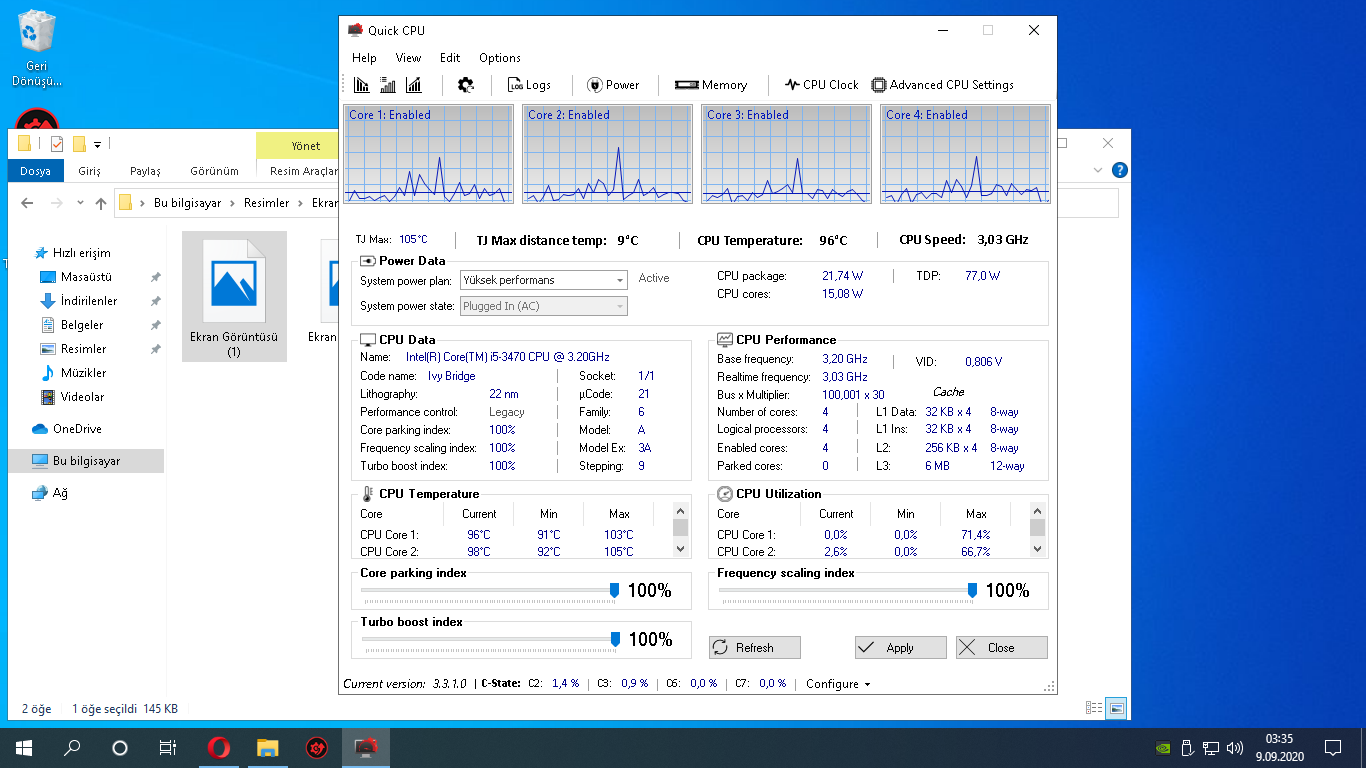
Task: Click the Close button next to Apply
Action: click(x=1002, y=648)
